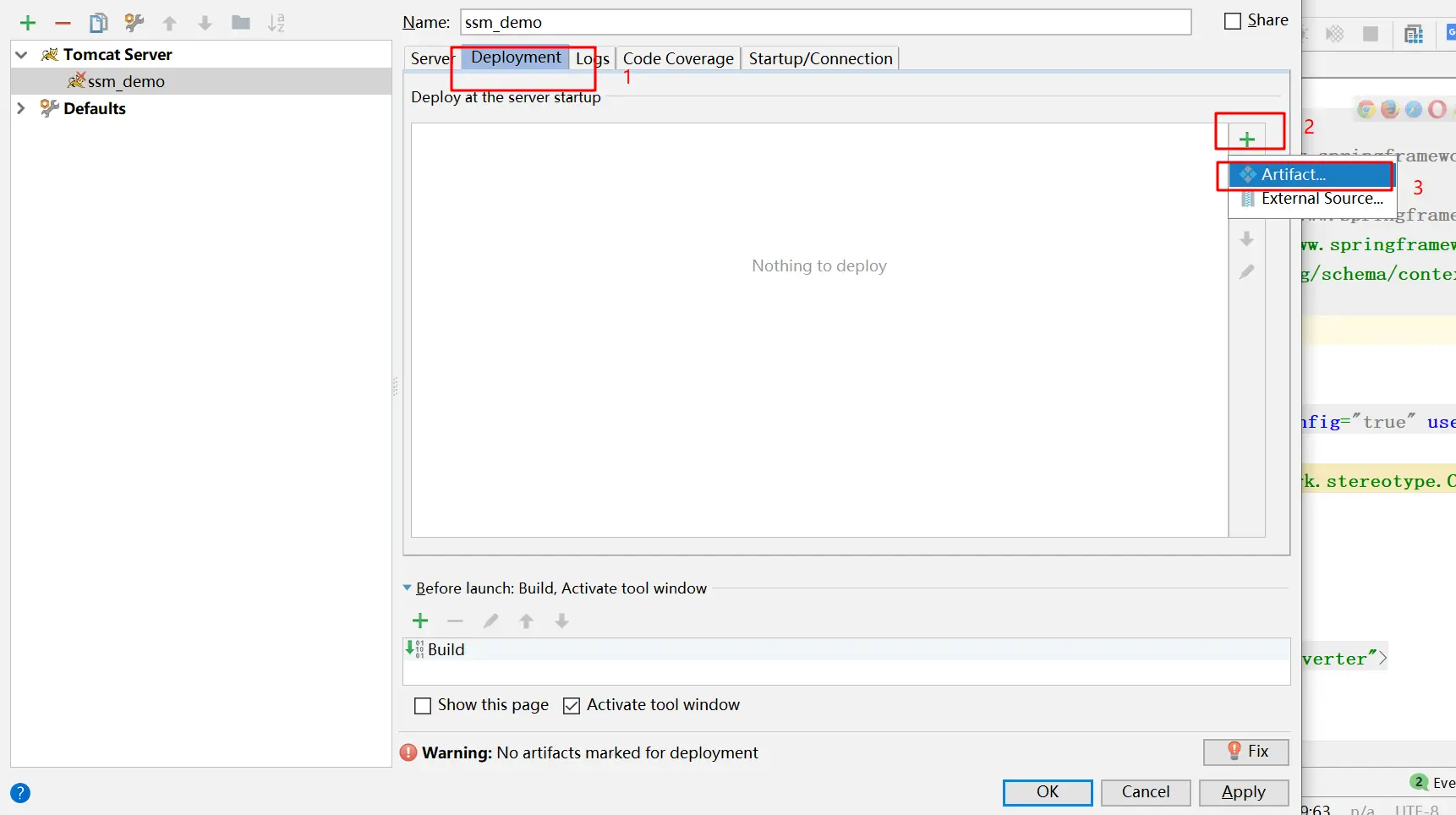Viewport: 1456px width, 815px height.
Task: Click the Apply button
Action: point(1244,792)
